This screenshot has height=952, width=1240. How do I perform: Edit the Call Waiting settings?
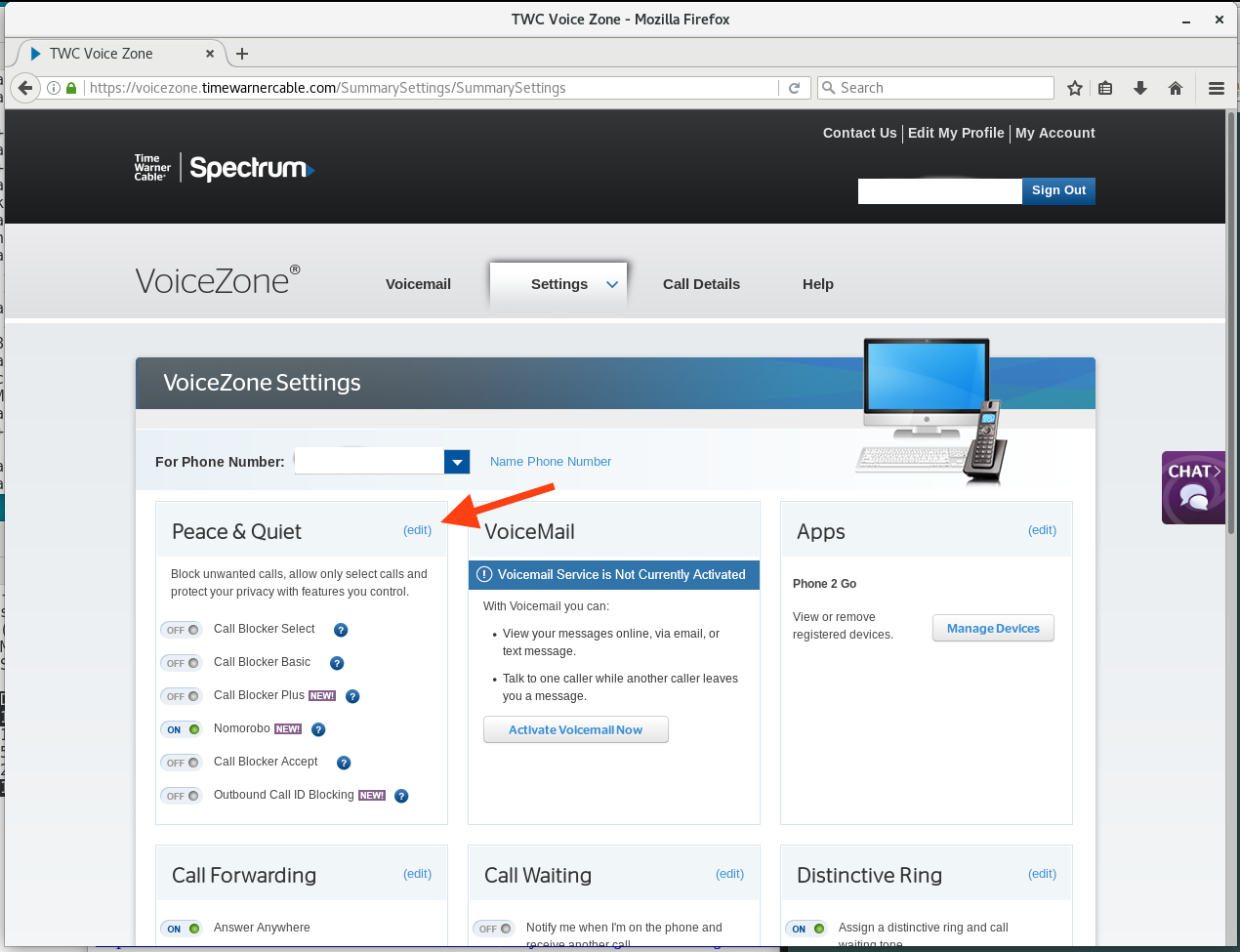pos(730,874)
